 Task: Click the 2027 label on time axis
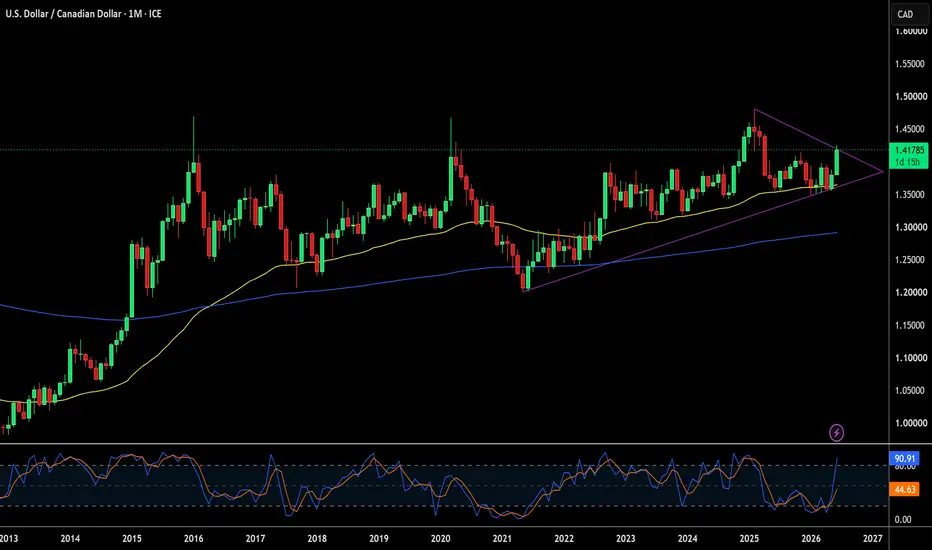point(873,539)
